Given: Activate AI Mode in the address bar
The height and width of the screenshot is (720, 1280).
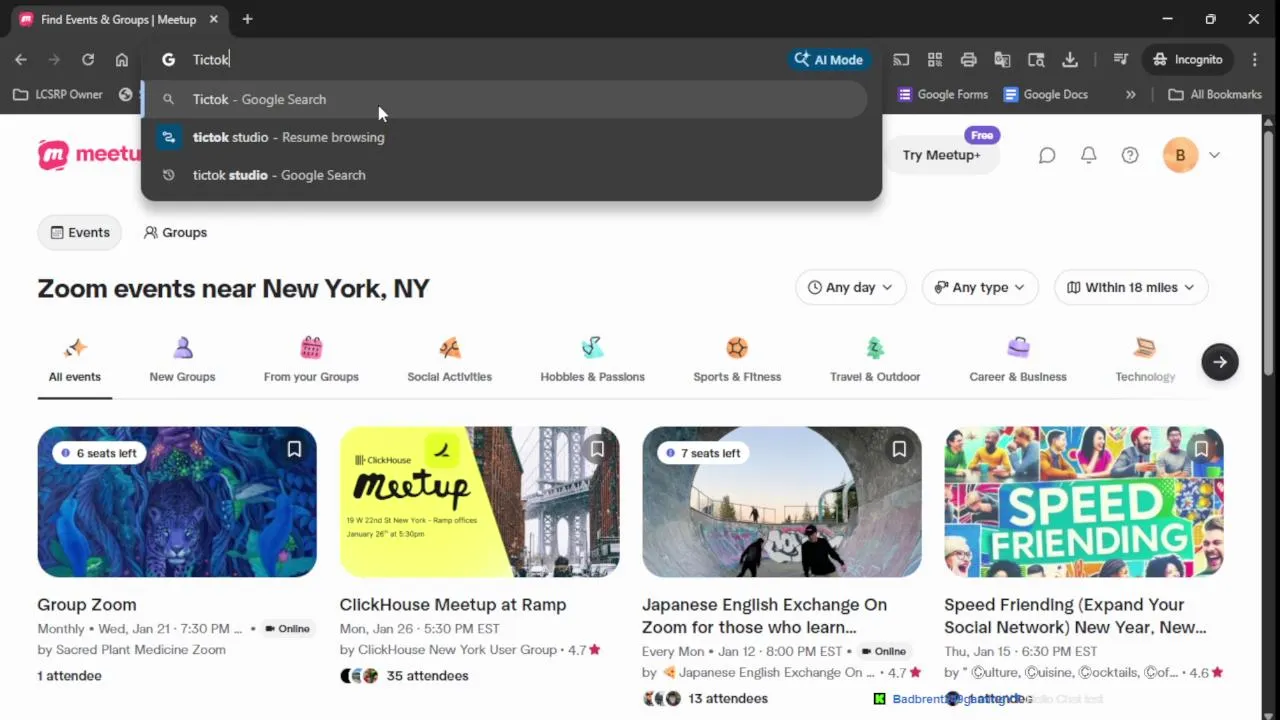Looking at the screenshot, I should point(828,60).
